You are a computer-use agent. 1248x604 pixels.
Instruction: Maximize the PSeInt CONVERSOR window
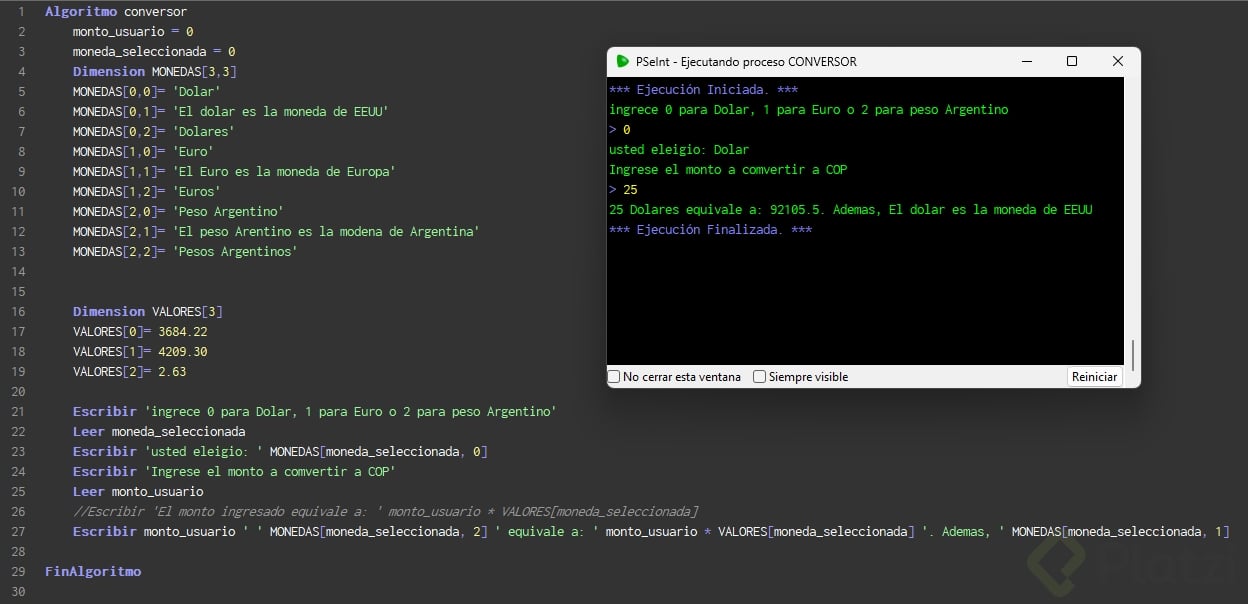coord(1072,61)
